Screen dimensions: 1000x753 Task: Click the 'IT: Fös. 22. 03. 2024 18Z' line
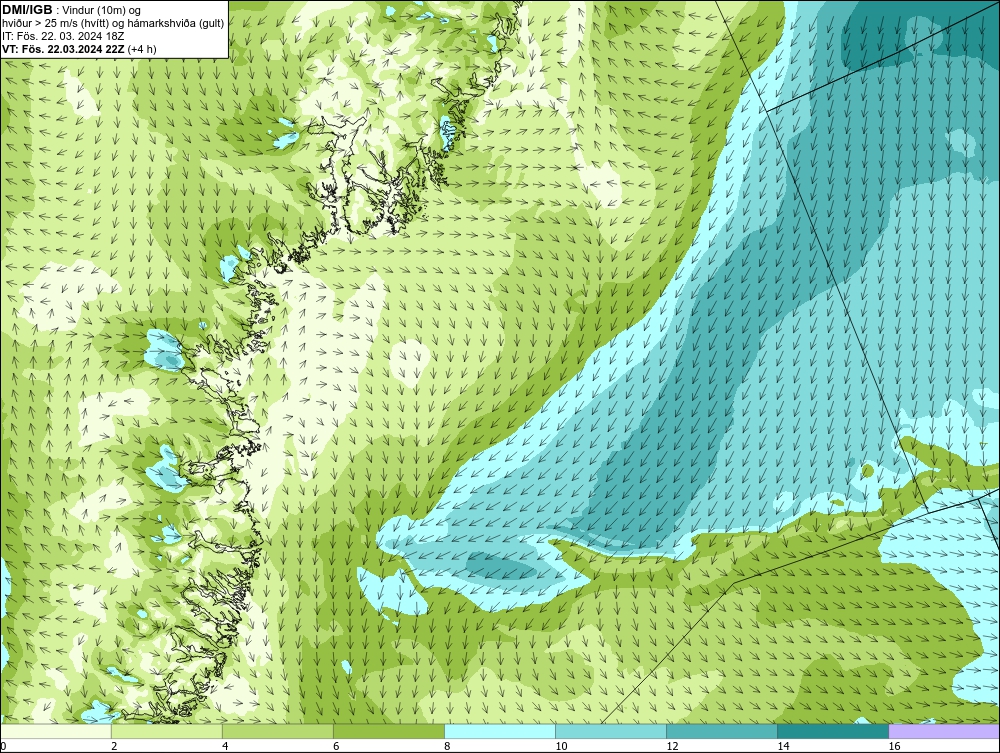click(62, 36)
